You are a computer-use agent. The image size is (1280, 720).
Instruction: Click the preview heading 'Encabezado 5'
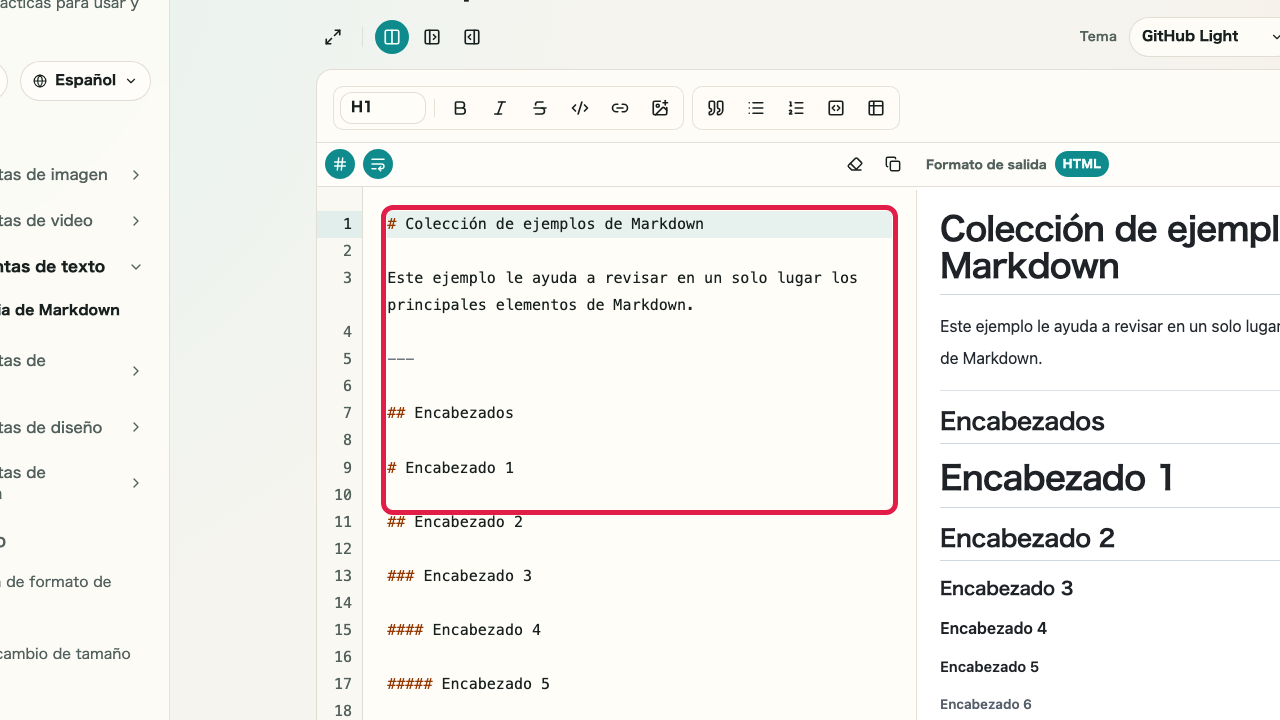(x=989, y=667)
